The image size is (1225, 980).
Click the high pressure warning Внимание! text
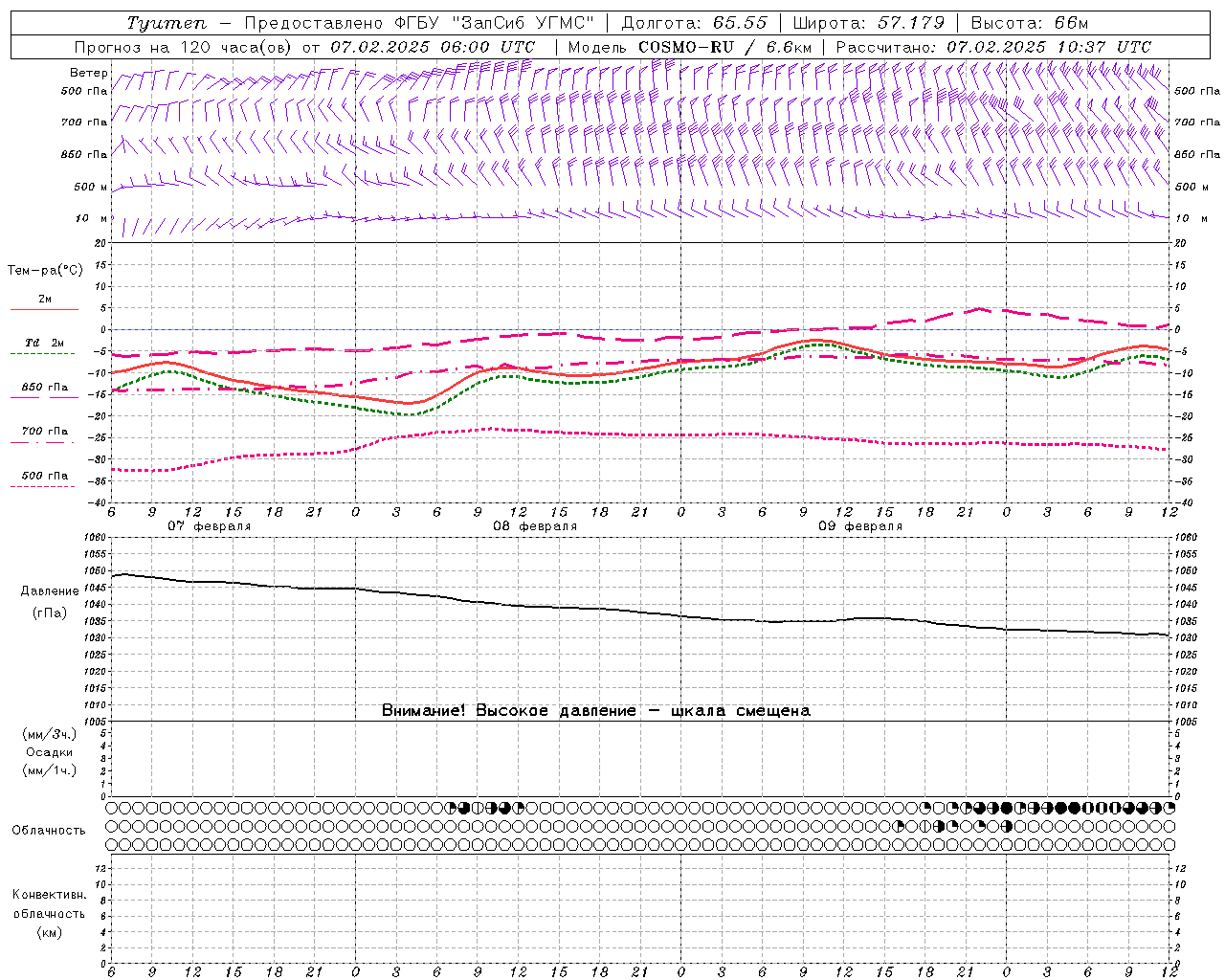tap(596, 710)
